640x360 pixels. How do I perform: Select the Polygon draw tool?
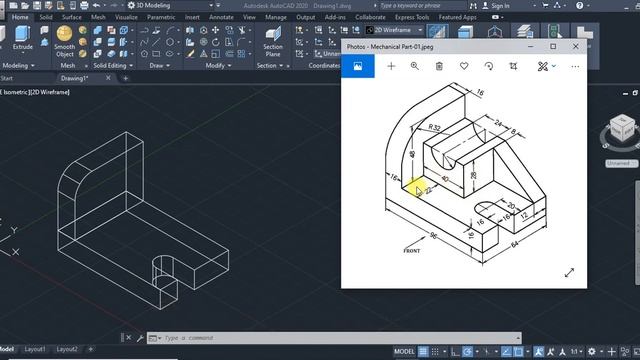click(x=144, y=53)
